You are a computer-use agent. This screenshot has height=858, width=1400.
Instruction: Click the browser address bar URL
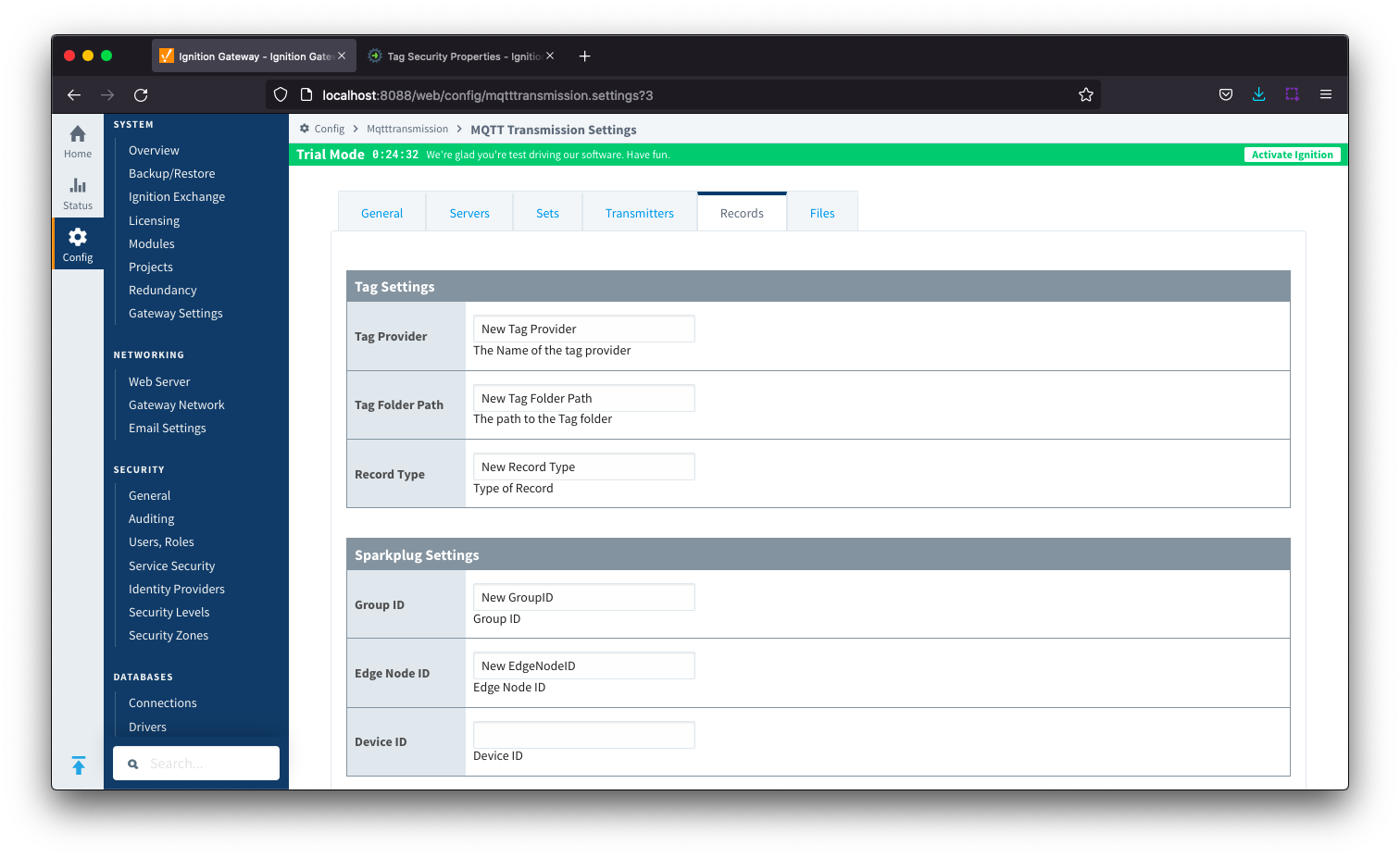coord(488,95)
